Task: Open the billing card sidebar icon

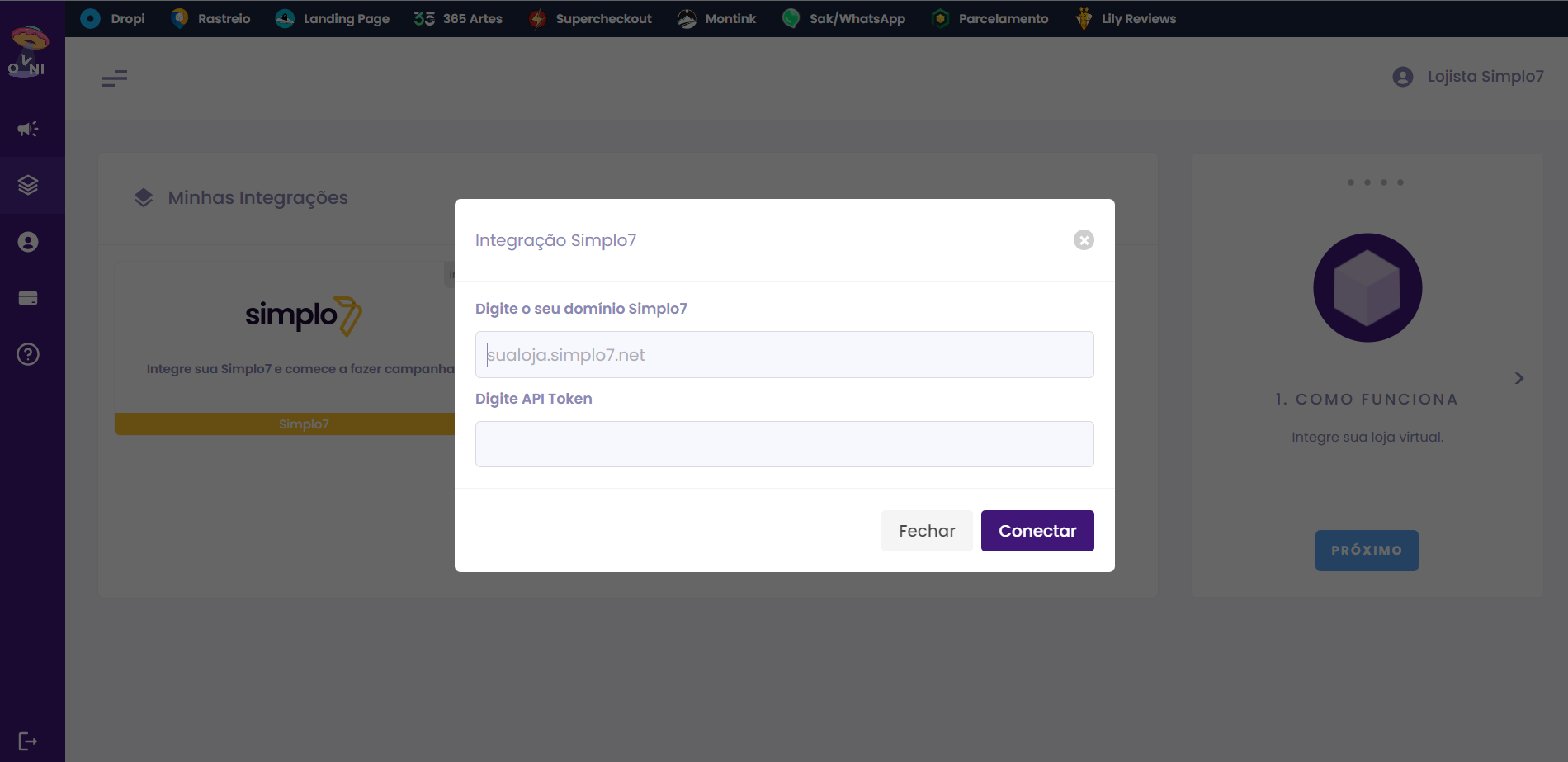Action: click(28, 298)
